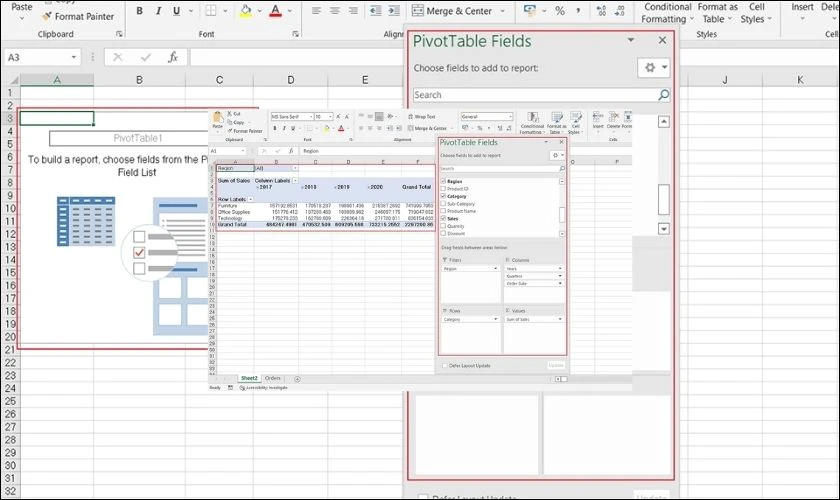
Task: Toggle Italic in the large Excel ribbon
Action: tap(158, 11)
